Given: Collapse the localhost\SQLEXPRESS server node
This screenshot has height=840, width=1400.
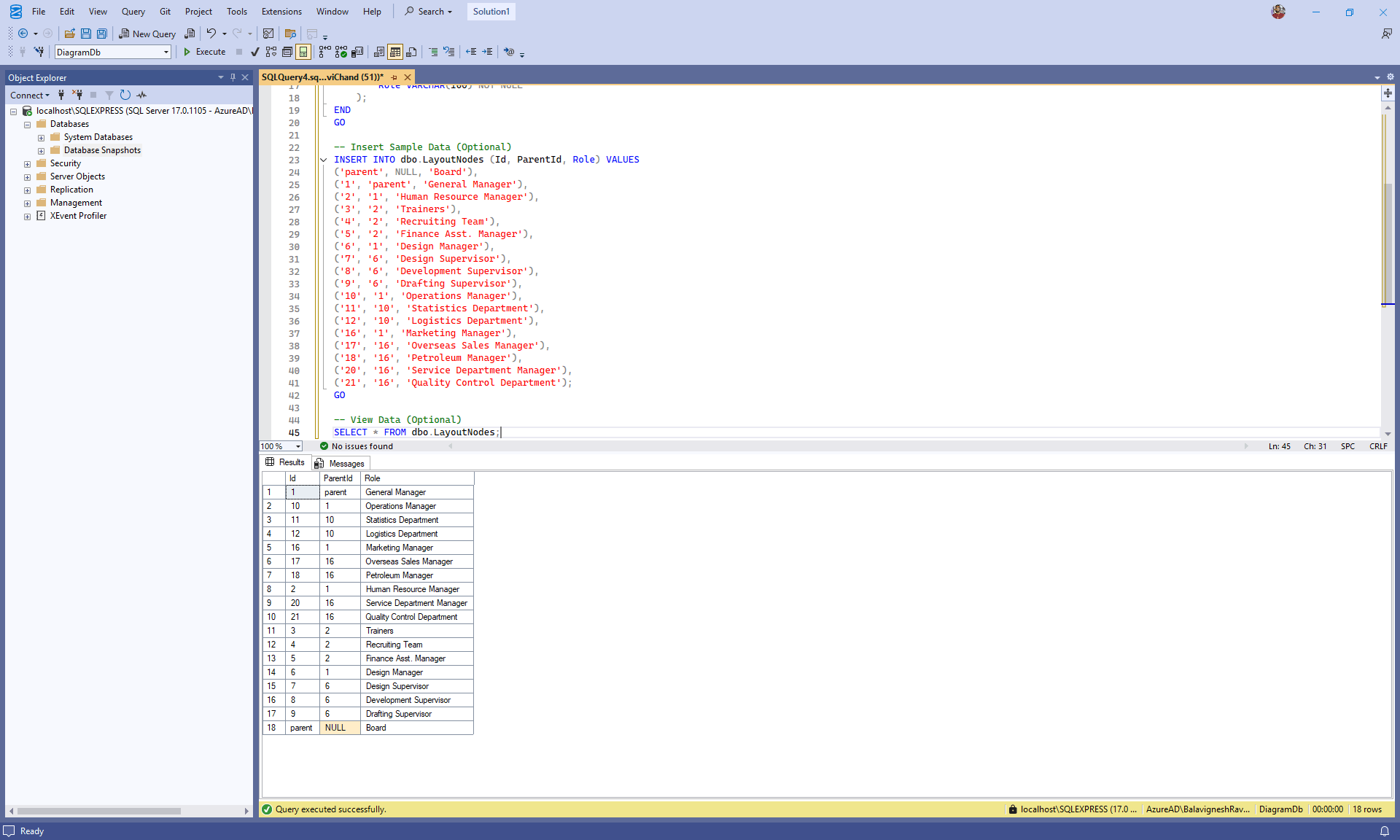Looking at the screenshot, I should (x=13, y=112).
